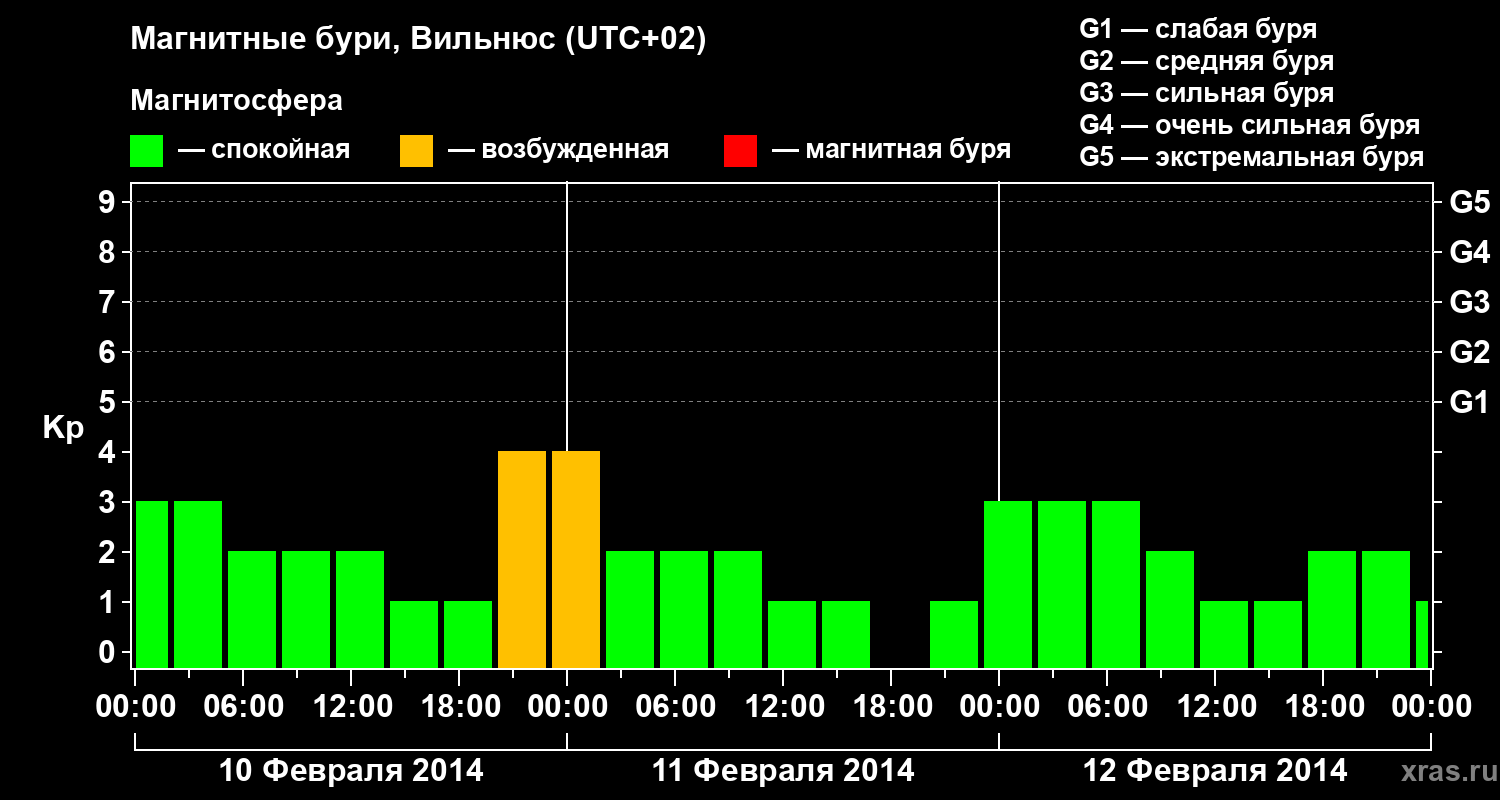Click the Kp axis value '7'
This screenshot has height=800, width=1500.
coord(108,302)
